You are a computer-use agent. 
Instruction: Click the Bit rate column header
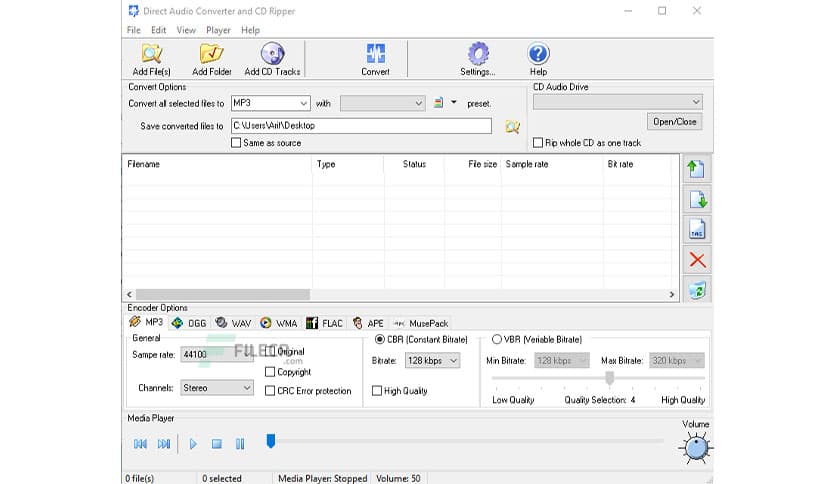click(637, 164)
